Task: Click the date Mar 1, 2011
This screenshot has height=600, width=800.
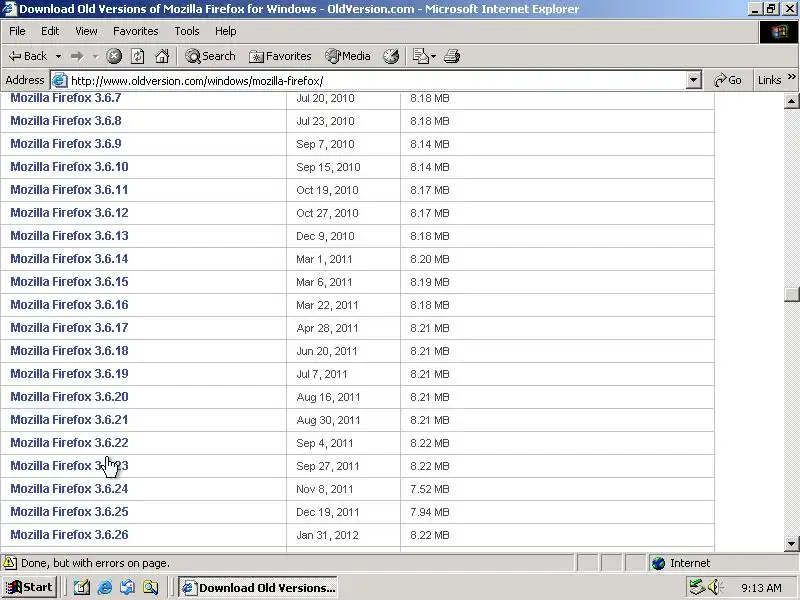Action: pos(324,259)
